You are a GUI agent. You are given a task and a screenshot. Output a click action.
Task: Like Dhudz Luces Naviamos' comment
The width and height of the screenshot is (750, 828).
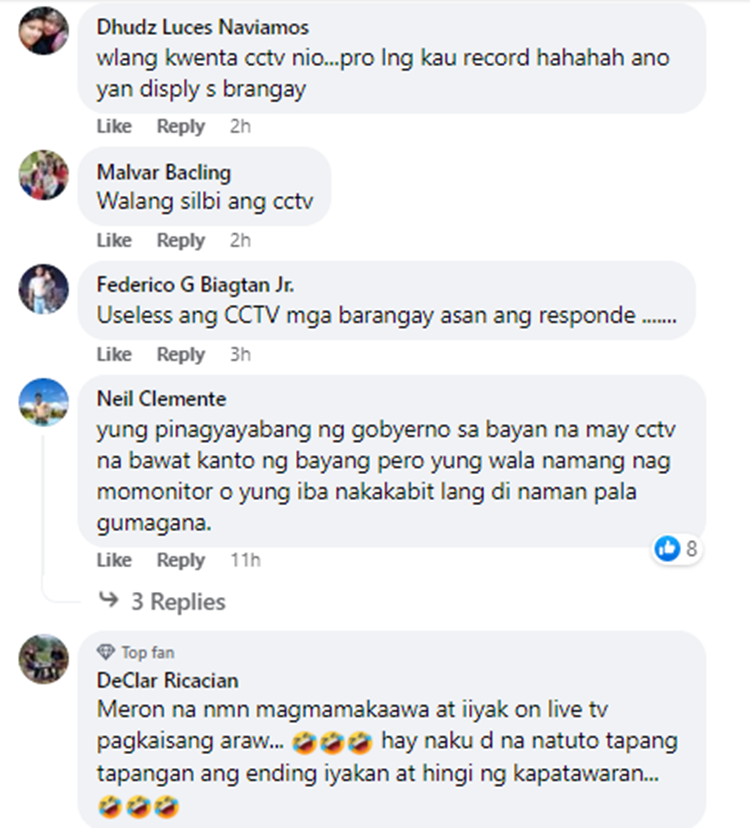pyautogui.click(x=114, y=126)
